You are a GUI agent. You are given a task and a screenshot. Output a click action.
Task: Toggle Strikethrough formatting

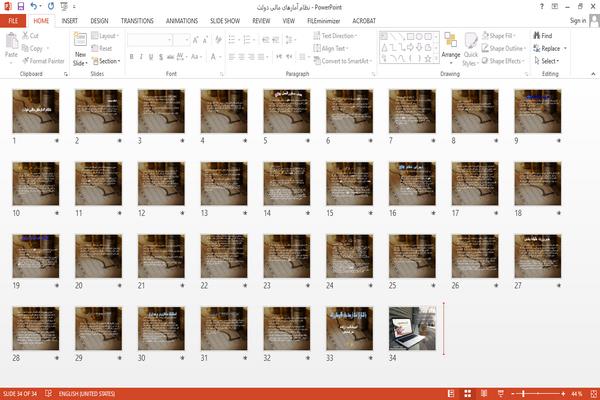tap(170, 57)
